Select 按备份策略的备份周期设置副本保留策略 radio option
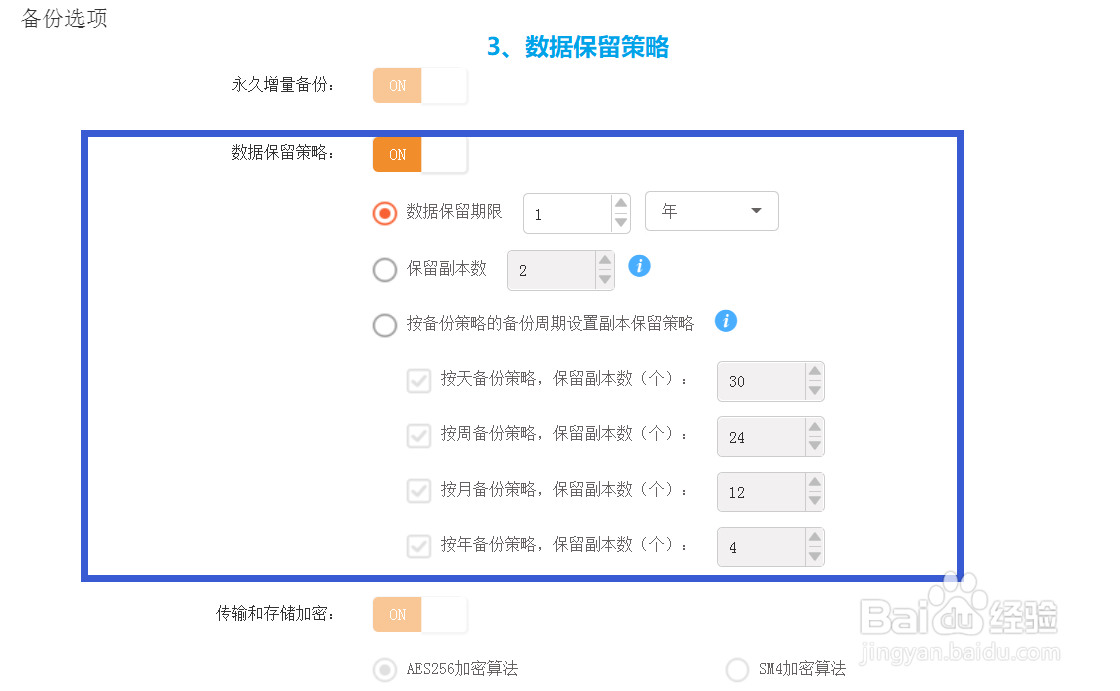Viewport: 1120px width, 691px height. [385, 325]
